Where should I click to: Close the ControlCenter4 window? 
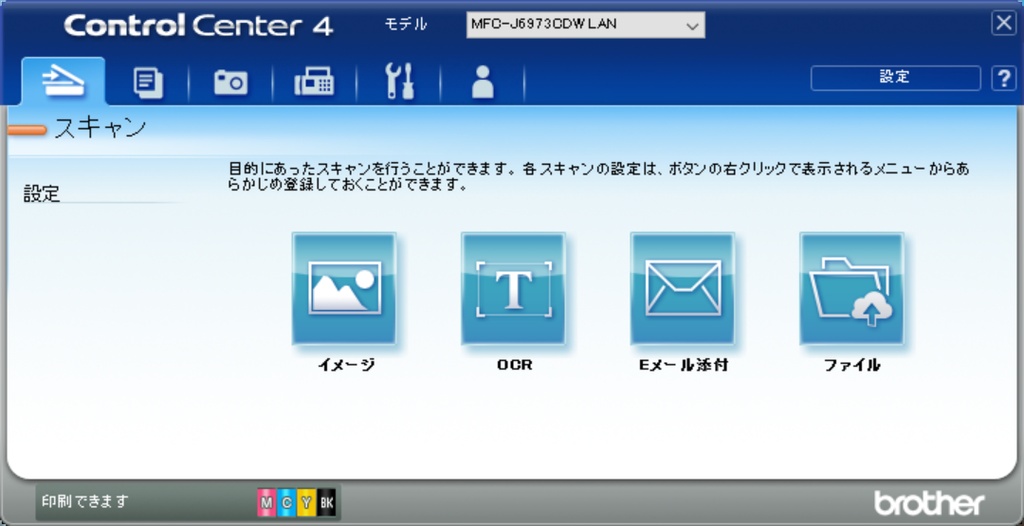pos(1003,24)
